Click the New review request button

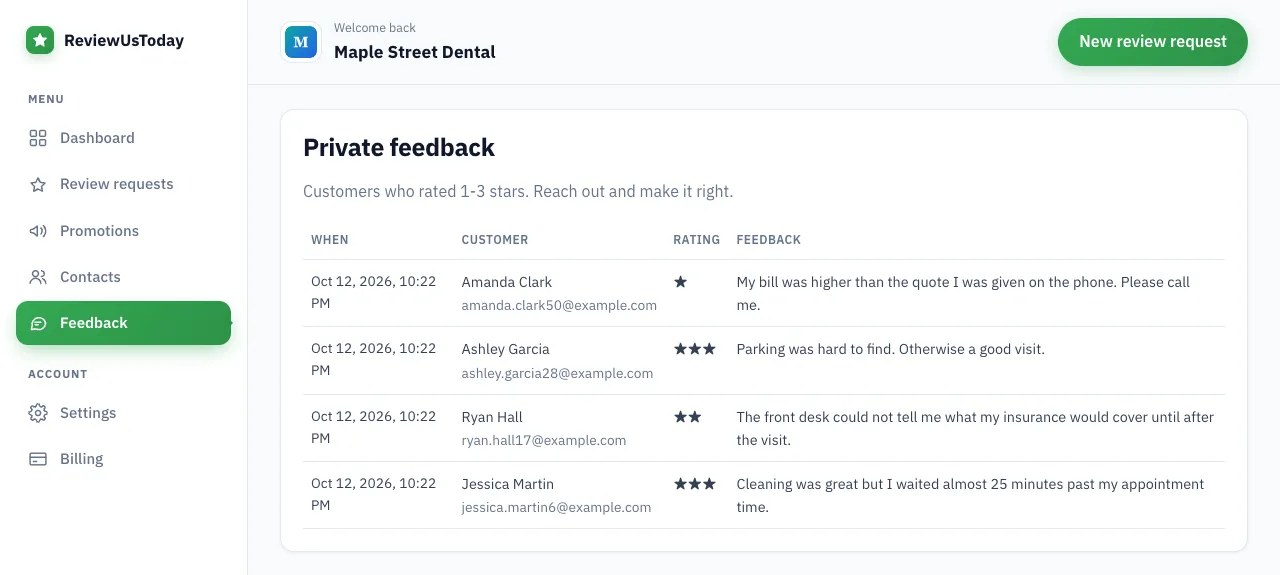[1153, 42]
